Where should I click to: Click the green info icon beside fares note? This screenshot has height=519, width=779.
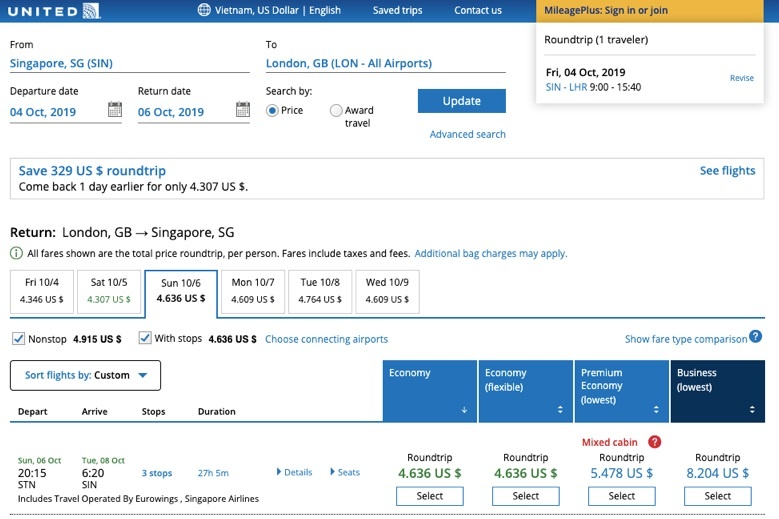tap(17, 254)
